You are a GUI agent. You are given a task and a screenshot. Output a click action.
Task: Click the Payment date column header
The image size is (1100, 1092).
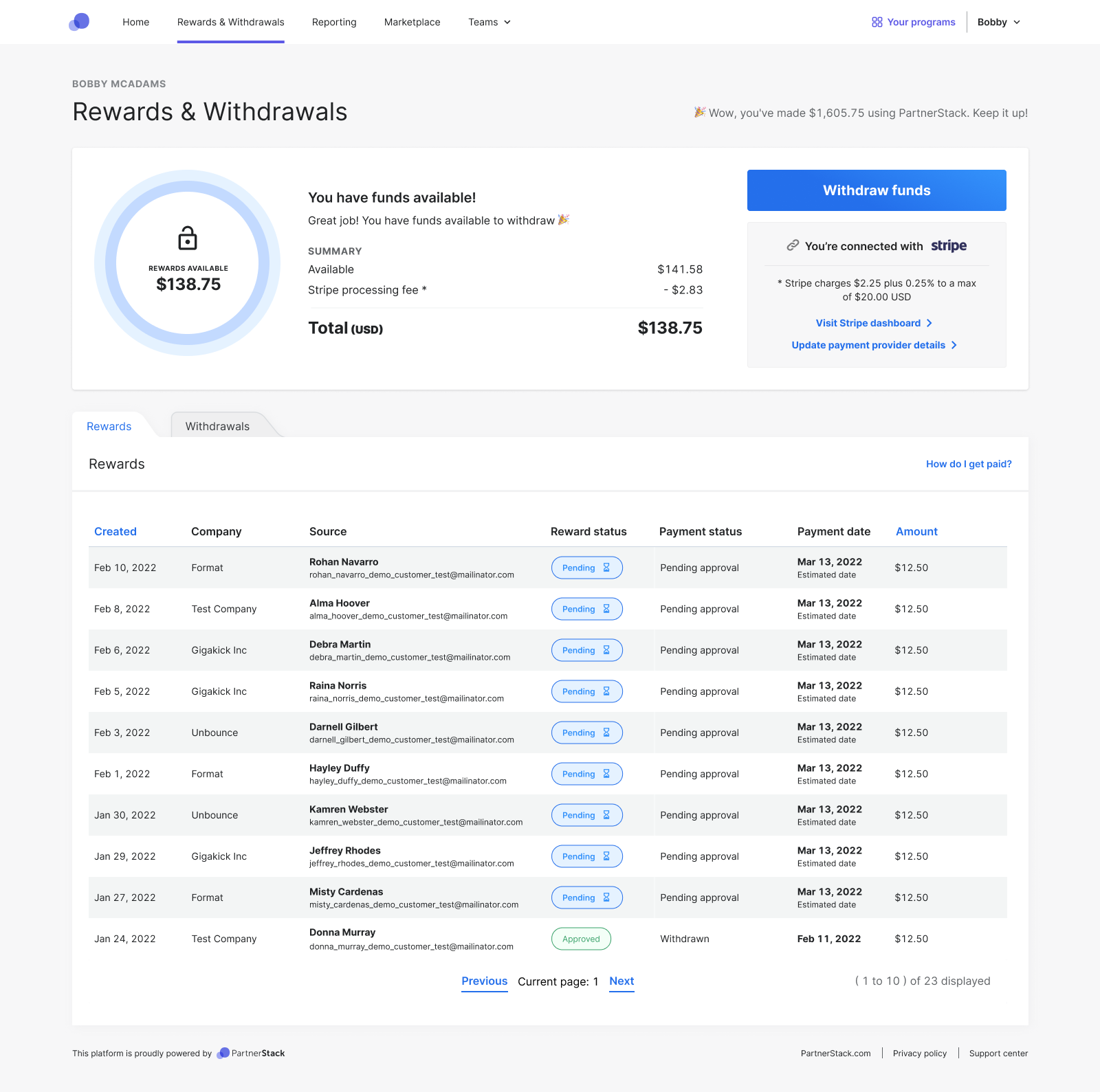coord(834,531)
